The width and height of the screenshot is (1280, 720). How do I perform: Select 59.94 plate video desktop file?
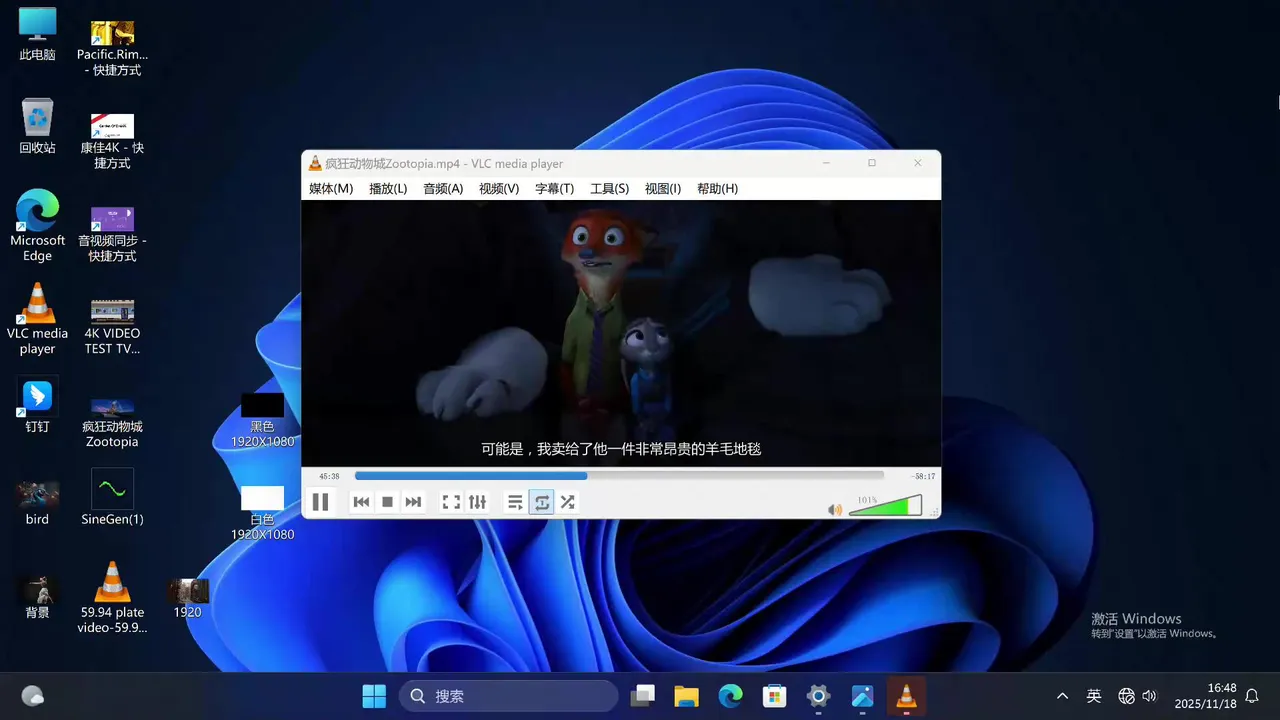coord(112,597)
